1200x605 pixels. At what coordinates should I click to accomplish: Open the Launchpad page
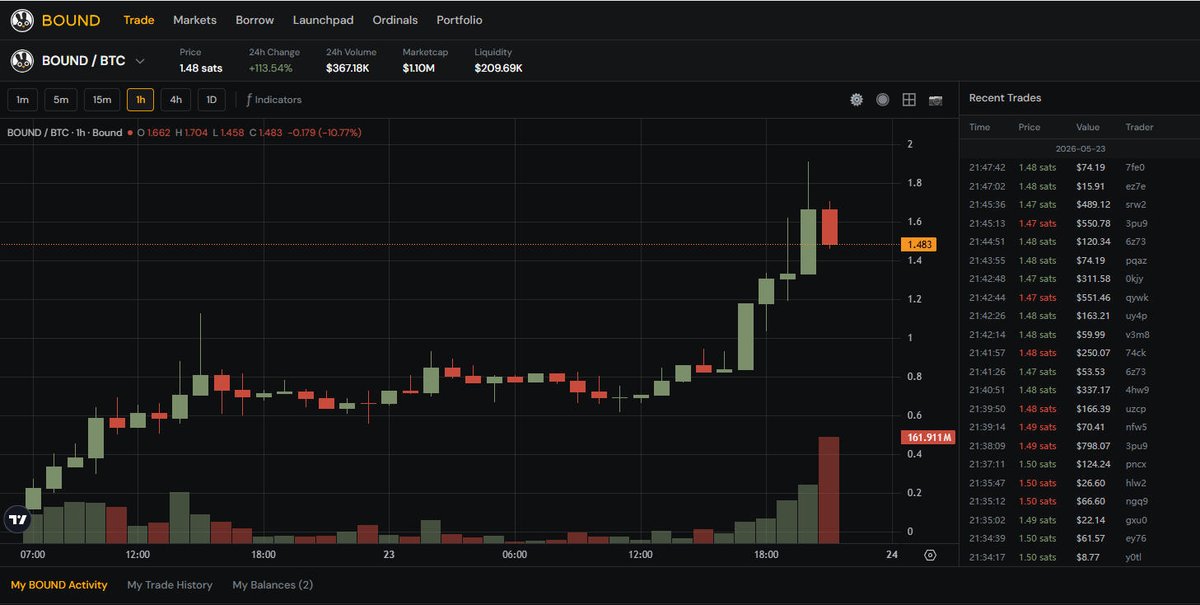pos(323,20)
